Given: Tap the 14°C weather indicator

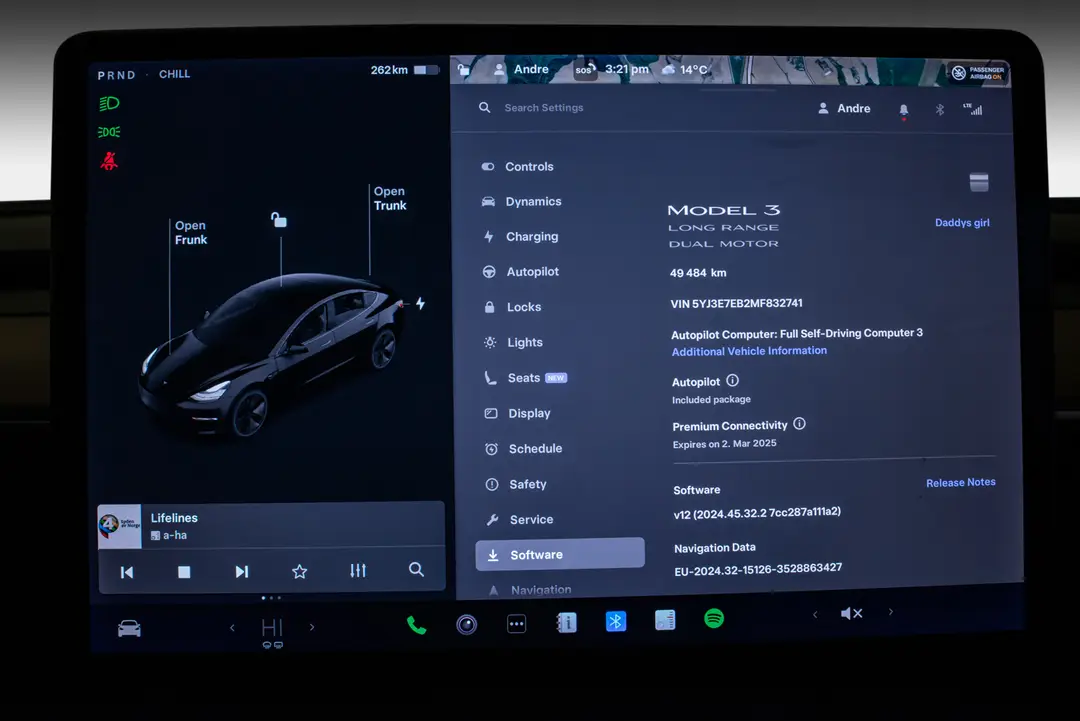Looking at the screenshot, I should pyautogui.click(x=685, y=70).
